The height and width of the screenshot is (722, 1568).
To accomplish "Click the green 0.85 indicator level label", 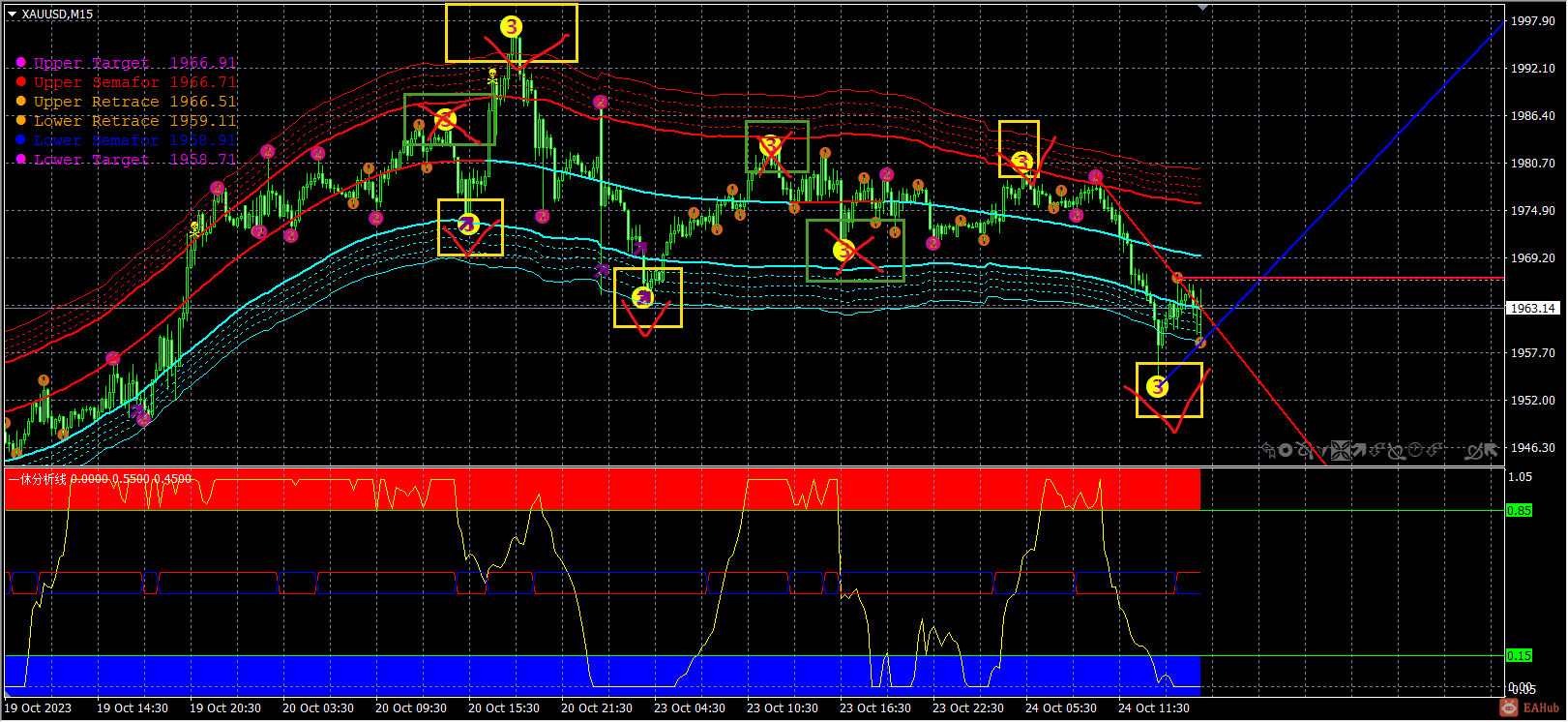I will 1520,511.
